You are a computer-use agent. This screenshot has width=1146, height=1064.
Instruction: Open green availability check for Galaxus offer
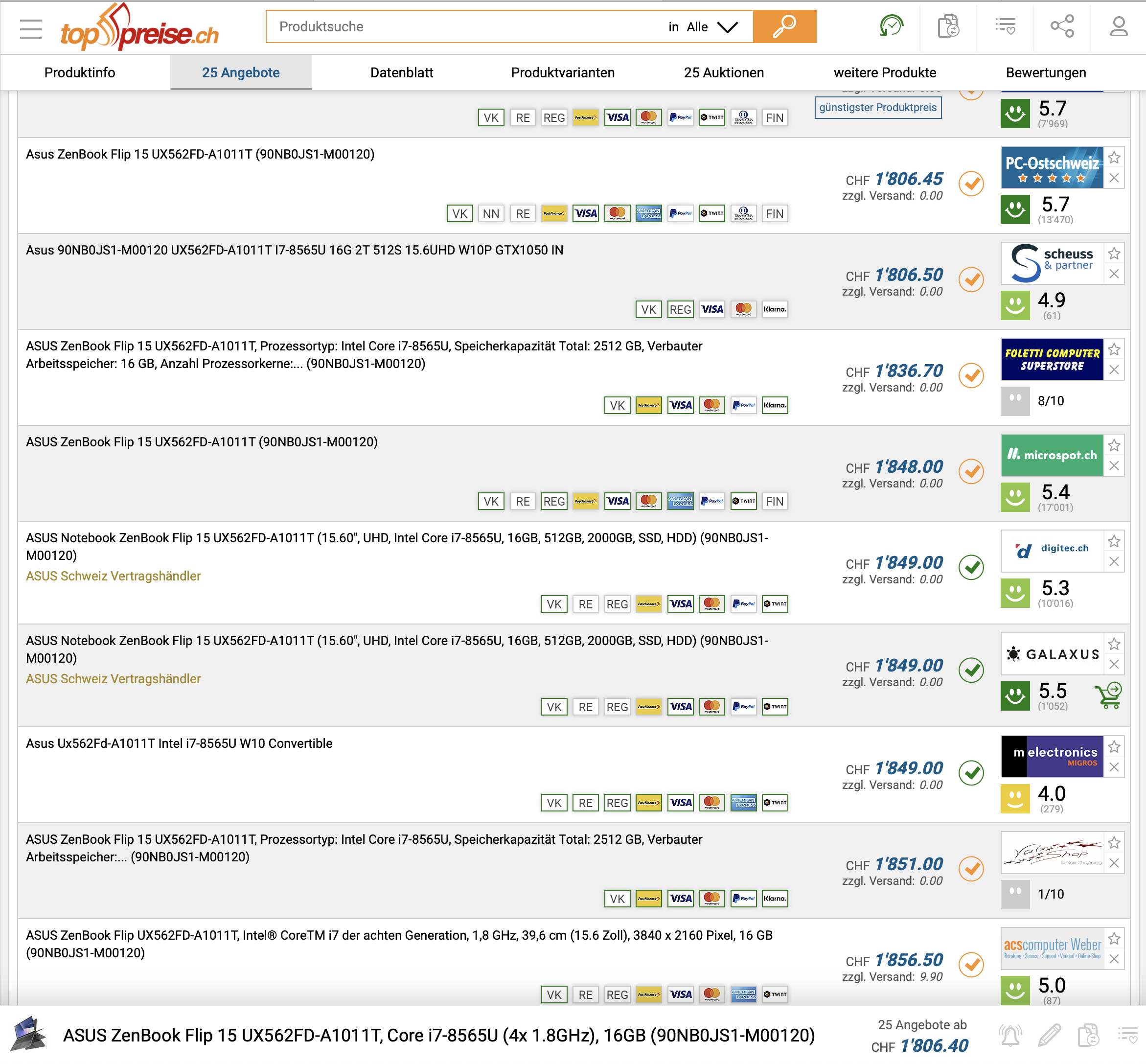[971, 670]
